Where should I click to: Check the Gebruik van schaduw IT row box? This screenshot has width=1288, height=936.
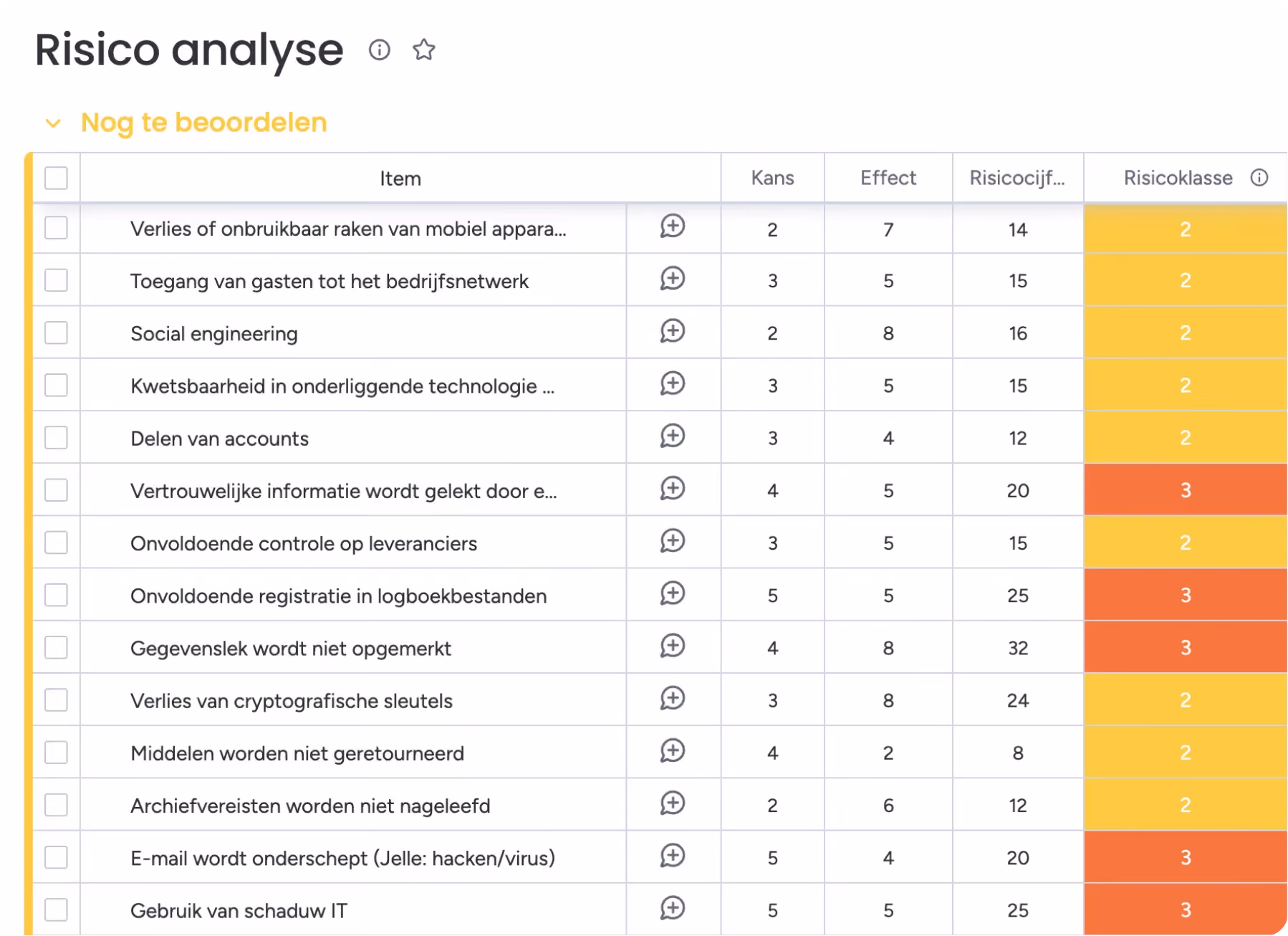pyautogui.click(x=56, y=909)
